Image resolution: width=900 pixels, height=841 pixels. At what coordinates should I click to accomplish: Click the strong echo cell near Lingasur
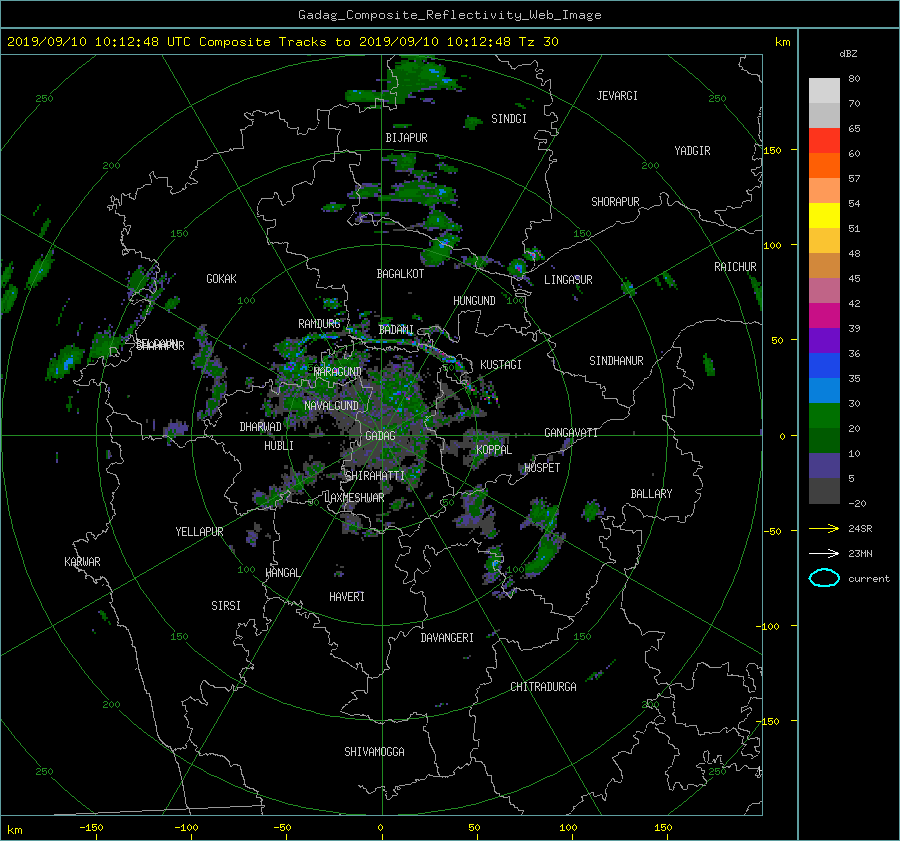pos(518,266)
